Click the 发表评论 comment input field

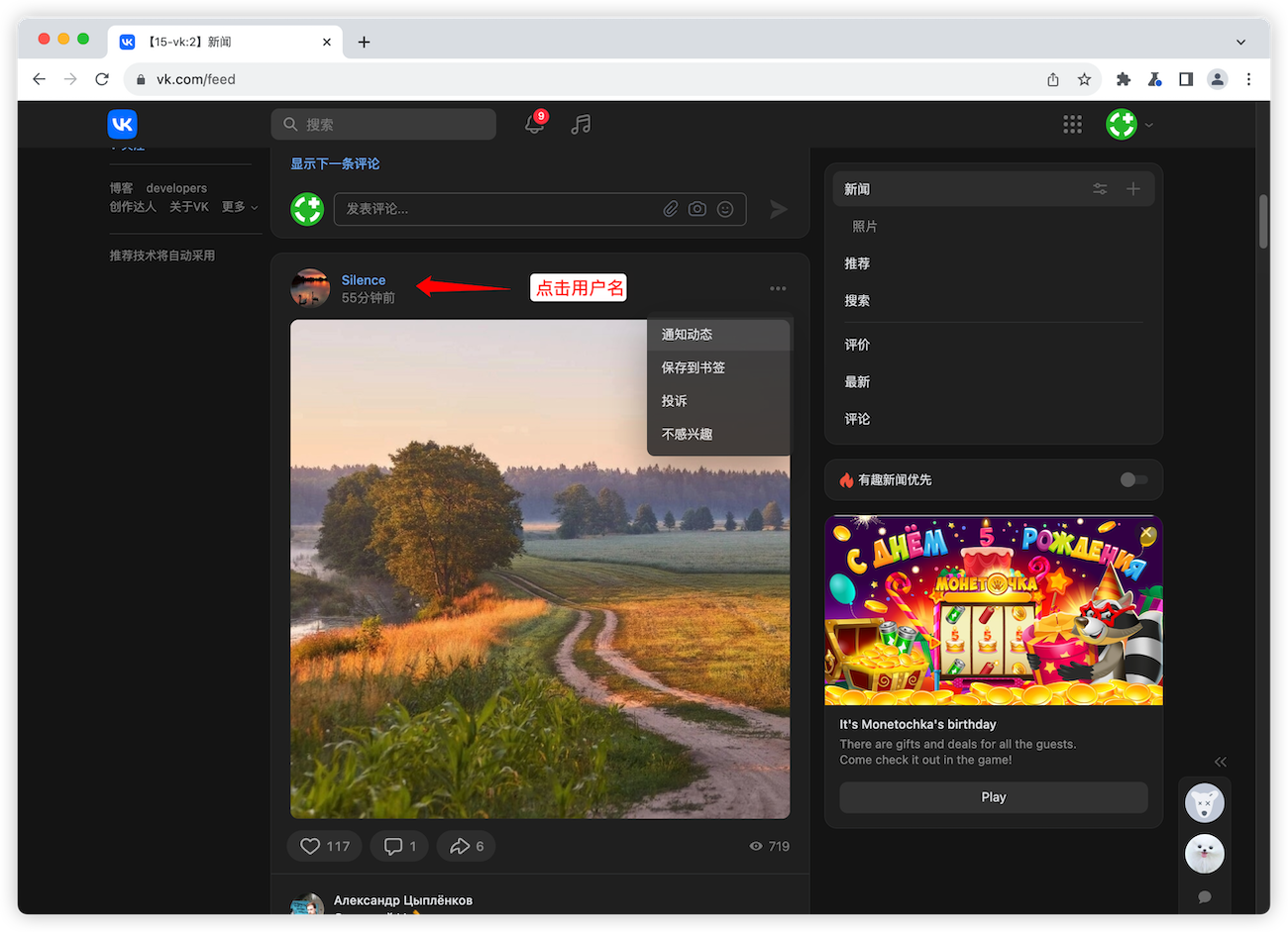(x=495, y=209)
